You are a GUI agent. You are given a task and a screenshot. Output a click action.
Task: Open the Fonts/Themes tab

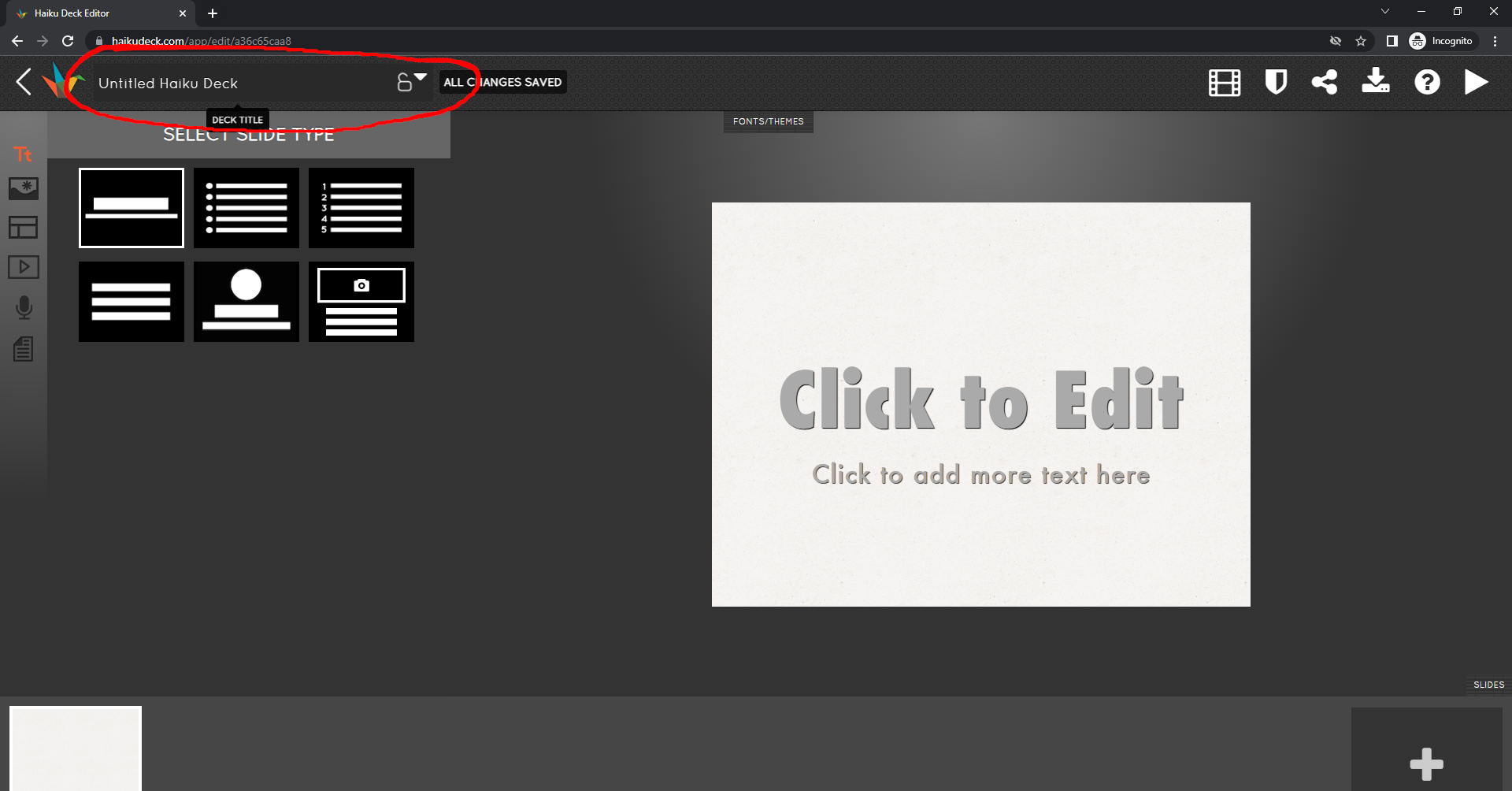point(769,121)
